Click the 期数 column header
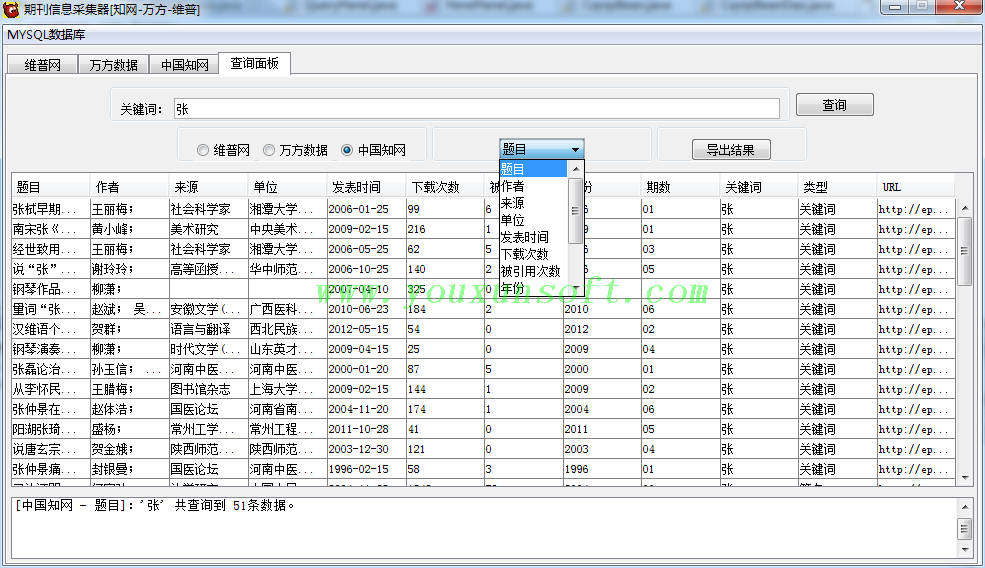This screenshot has width=985, height=568. point(680,187)
